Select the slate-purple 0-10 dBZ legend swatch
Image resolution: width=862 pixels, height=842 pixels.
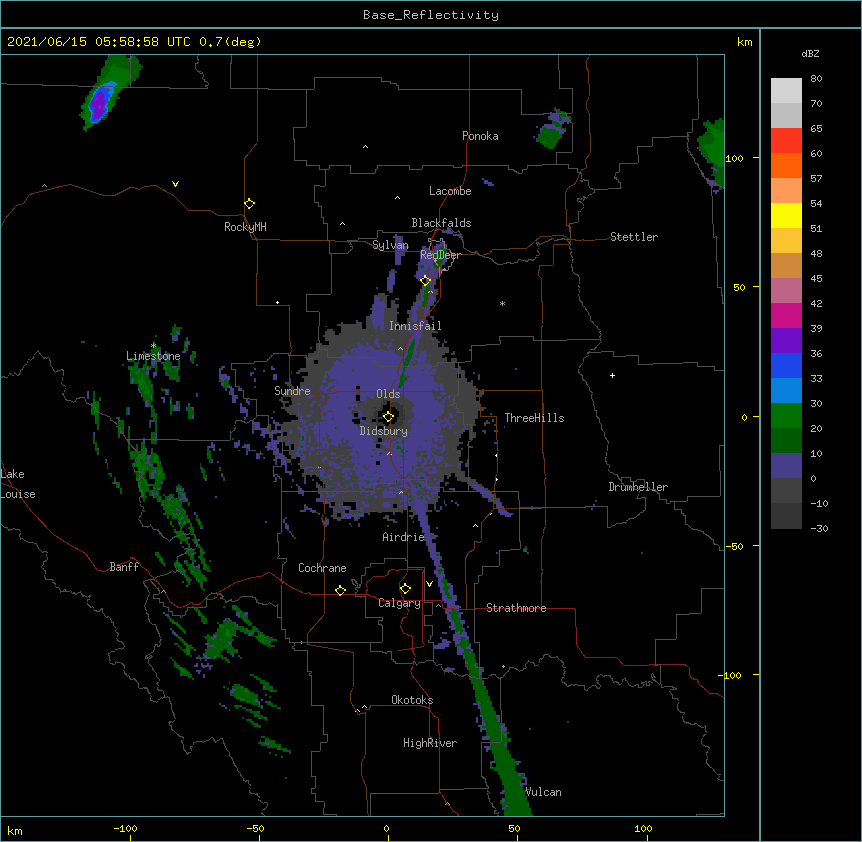786,466
